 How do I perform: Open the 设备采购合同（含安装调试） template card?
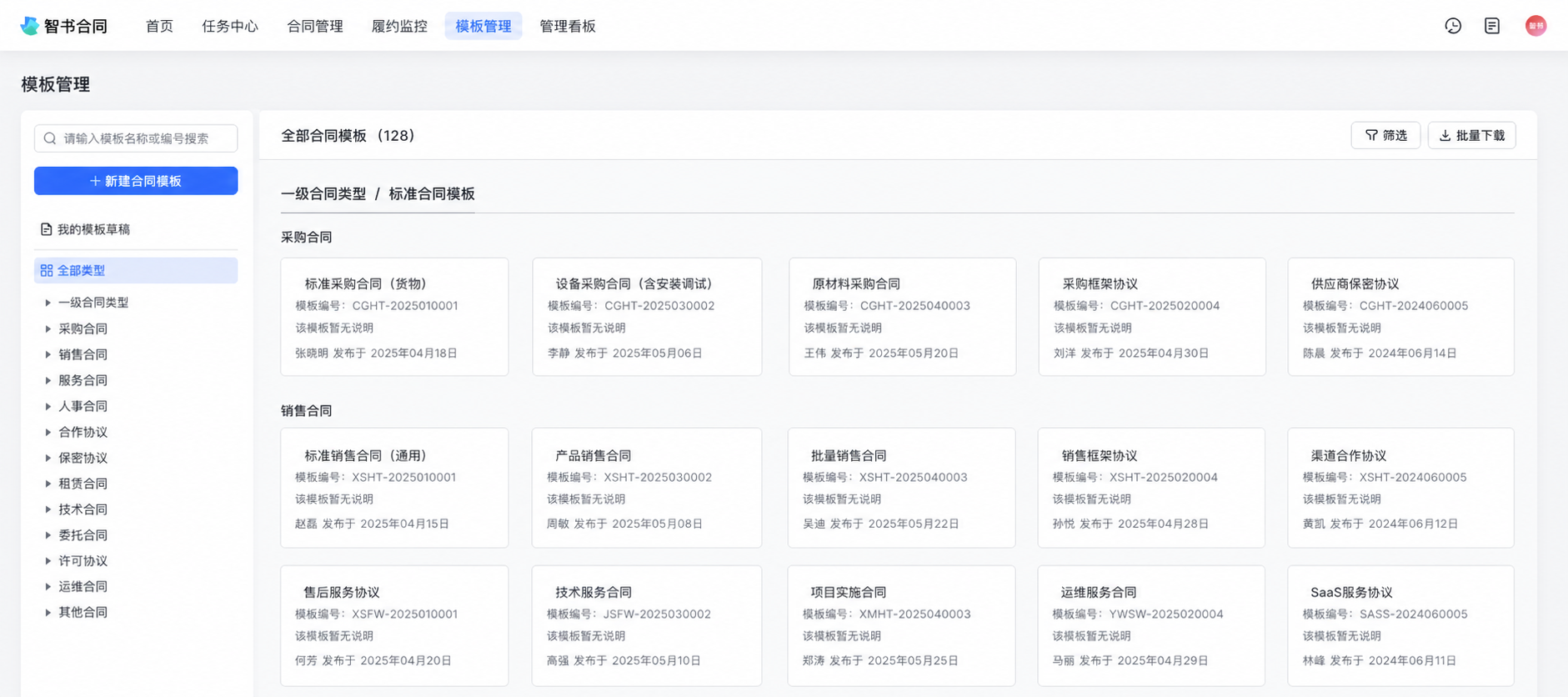pos(647,317)
